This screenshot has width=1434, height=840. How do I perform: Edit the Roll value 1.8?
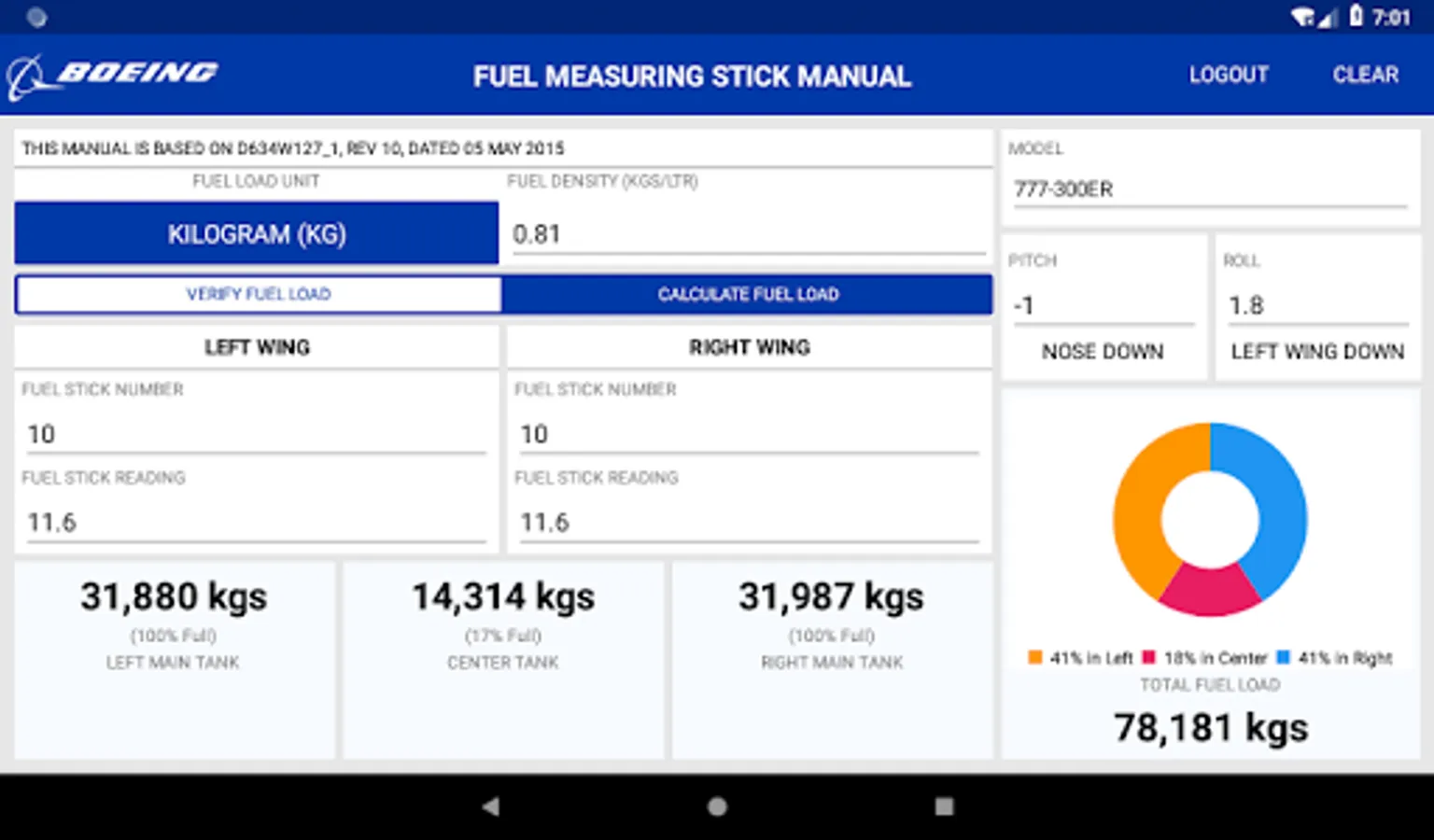(1317, 306)
